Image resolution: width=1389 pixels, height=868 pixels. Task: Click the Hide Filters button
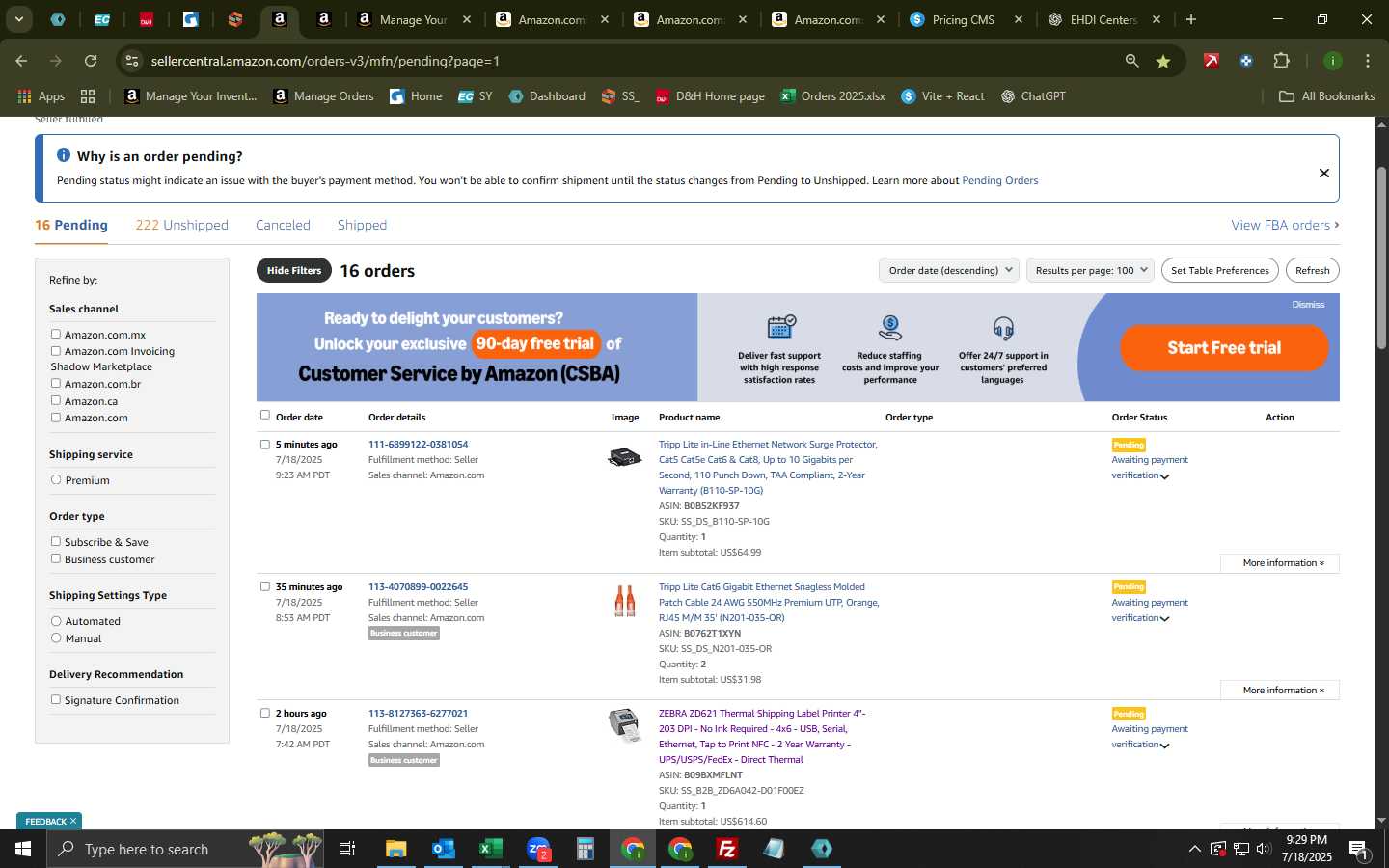294,270
